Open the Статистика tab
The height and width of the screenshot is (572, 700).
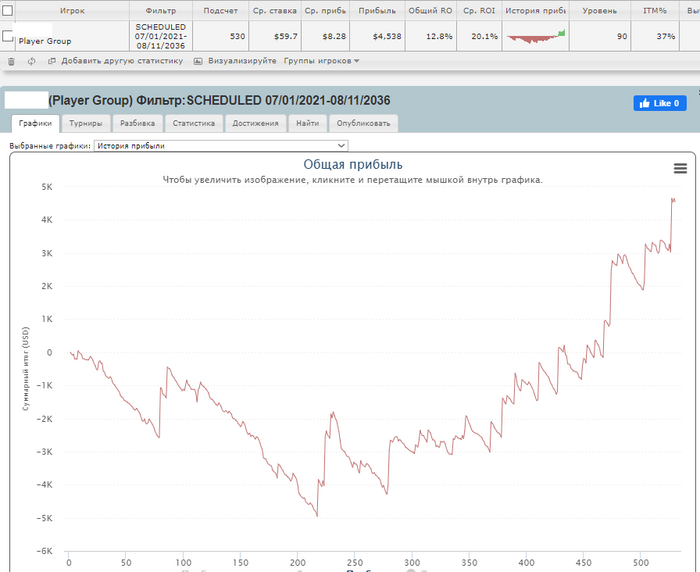coord(194,123)
